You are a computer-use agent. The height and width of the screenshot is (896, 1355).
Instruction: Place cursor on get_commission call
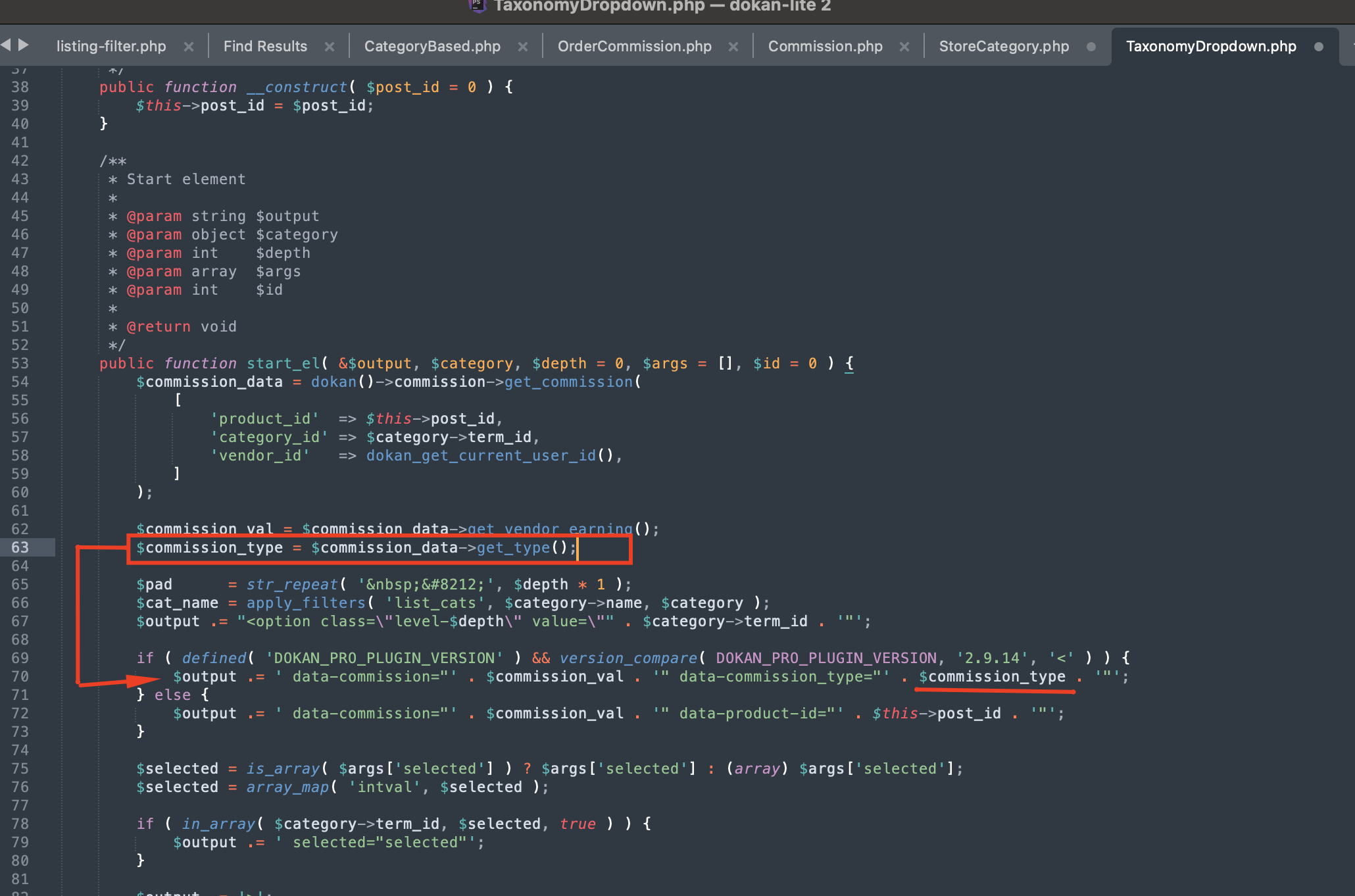pos(568,382)
